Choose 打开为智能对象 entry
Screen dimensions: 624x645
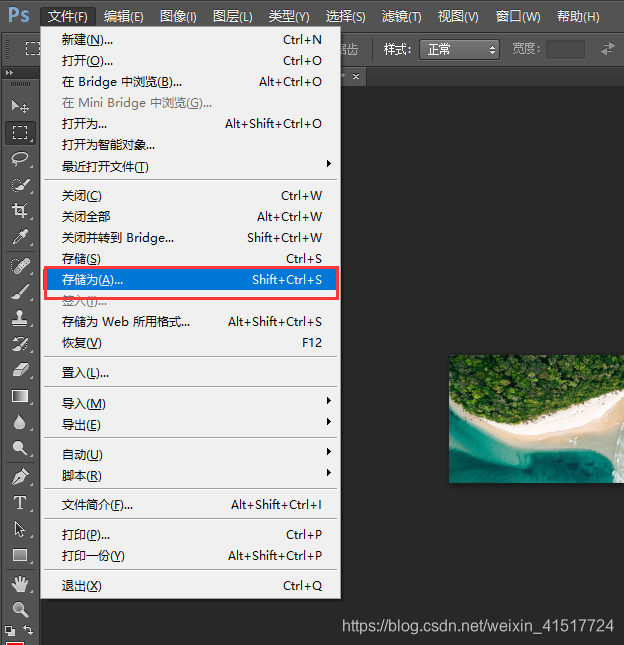pos(191,144)
